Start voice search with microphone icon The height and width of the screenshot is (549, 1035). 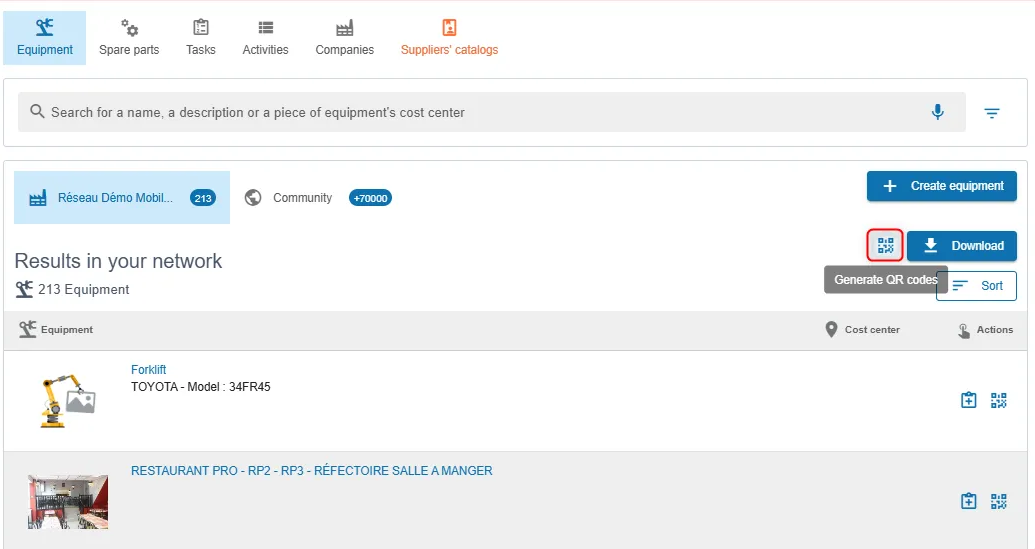pos(937,112)
